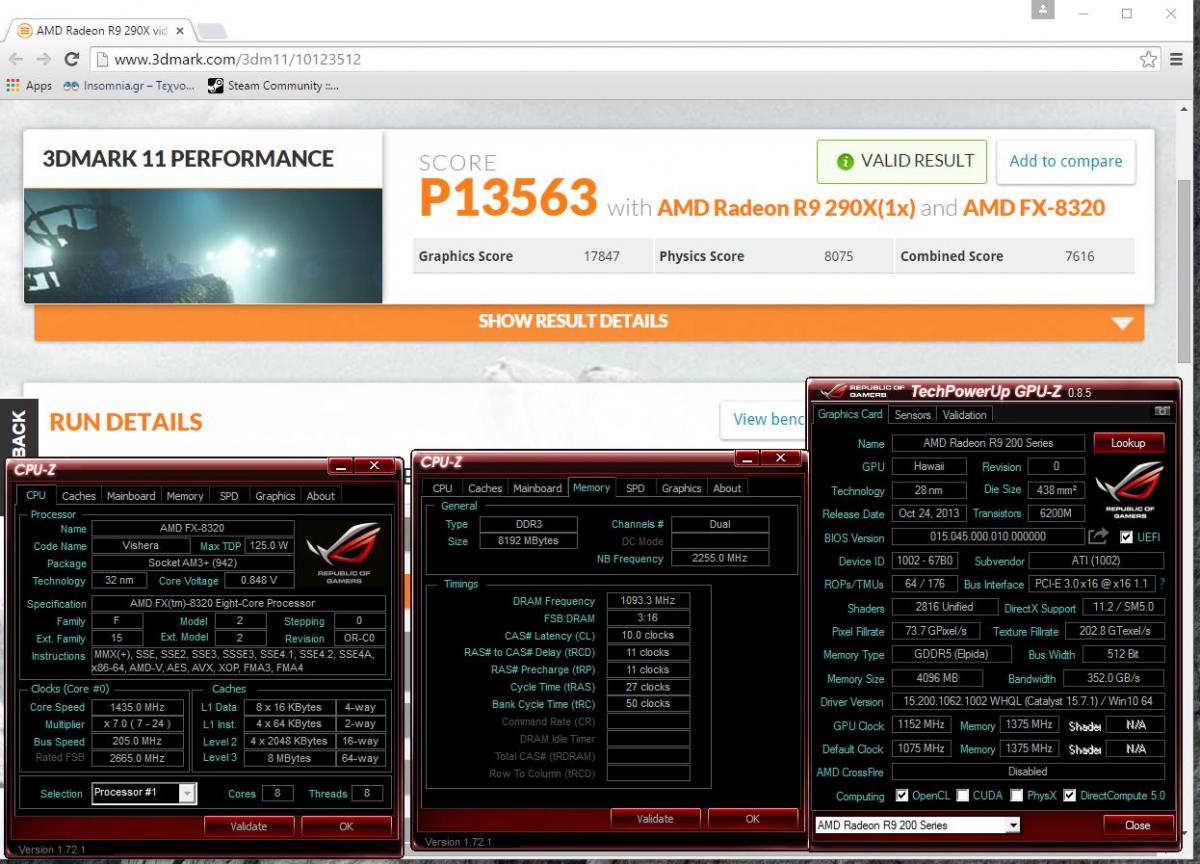Open Graphics tab in CPU-Z memory window
Image resolution: width=1200 pixels, height=864 pixels.
681,488
